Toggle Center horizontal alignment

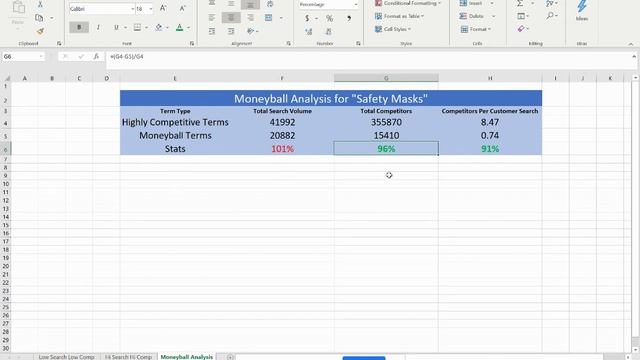(231, 18)
